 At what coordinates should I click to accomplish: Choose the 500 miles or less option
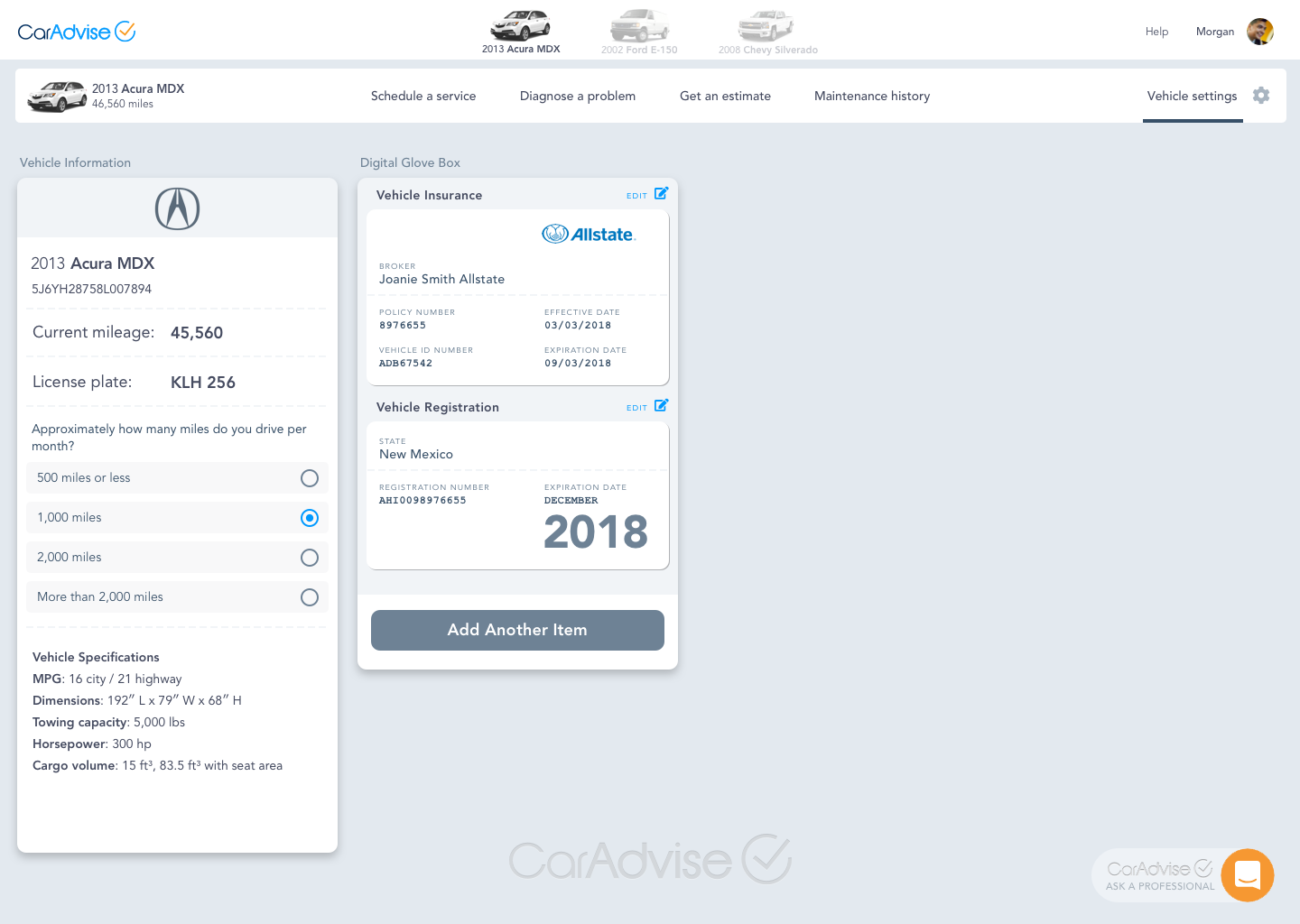(x=177, y=478)
